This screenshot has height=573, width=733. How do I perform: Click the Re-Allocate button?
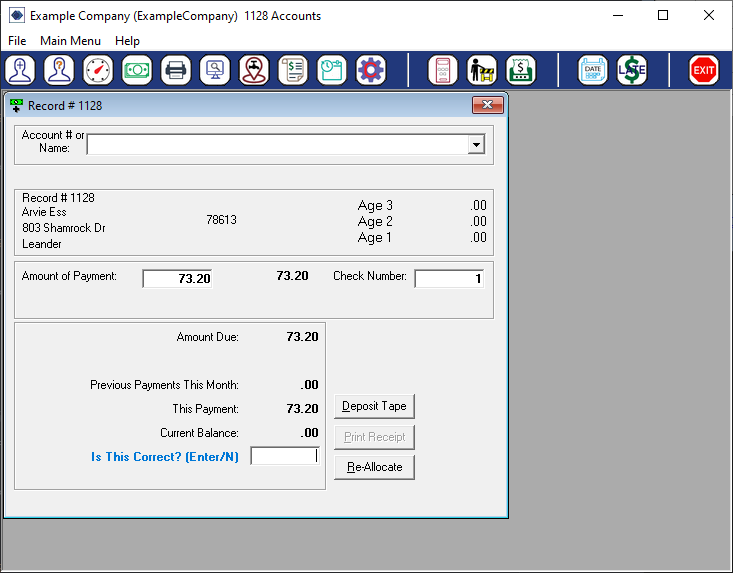374,467
